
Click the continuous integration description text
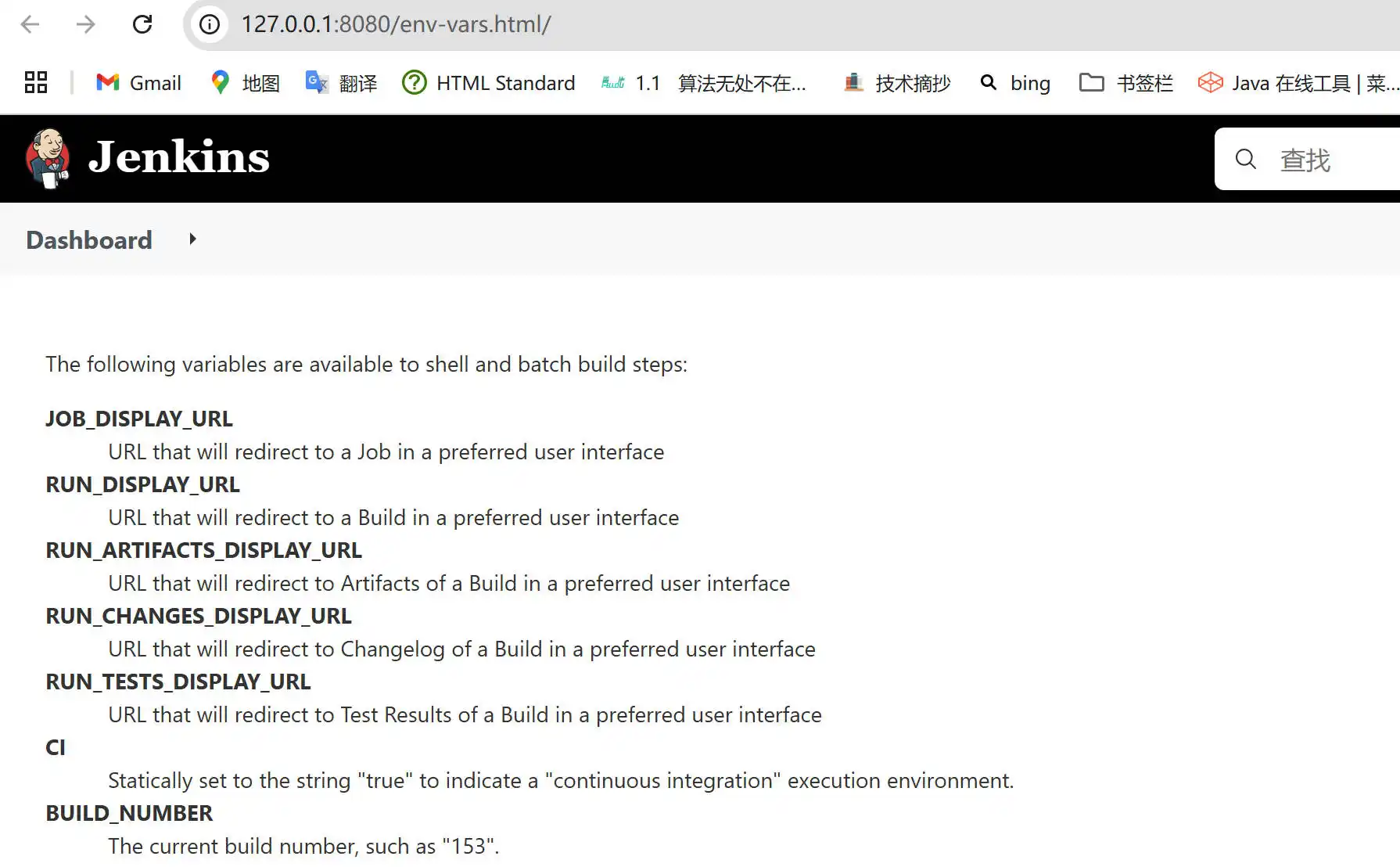click(x=561, y=781)
